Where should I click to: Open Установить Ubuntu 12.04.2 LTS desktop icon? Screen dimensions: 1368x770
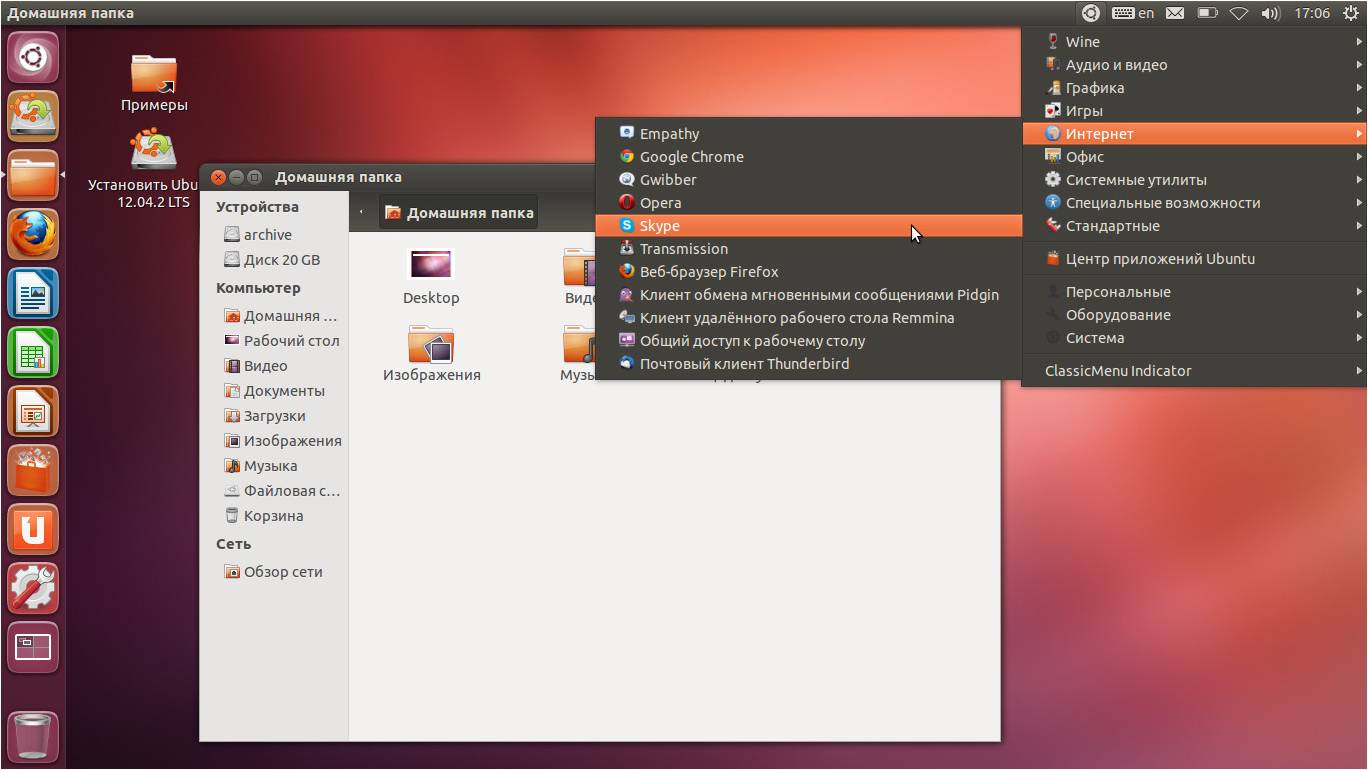coord(154,169)
